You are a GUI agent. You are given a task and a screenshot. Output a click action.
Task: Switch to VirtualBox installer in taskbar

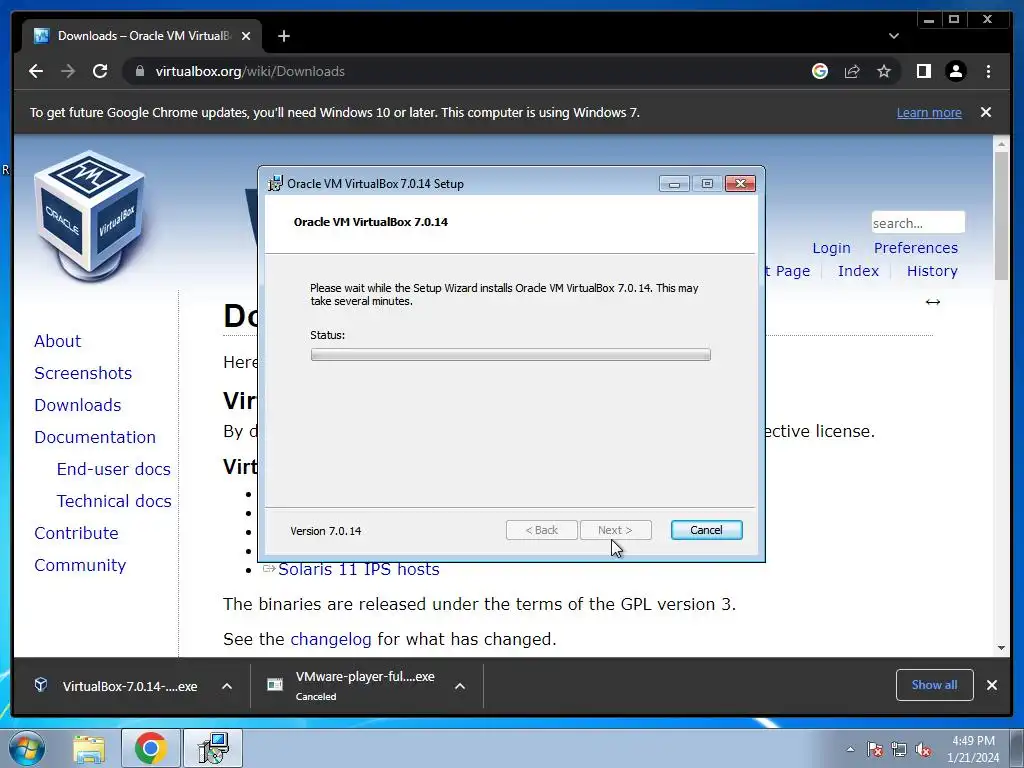tap(213, 748)
